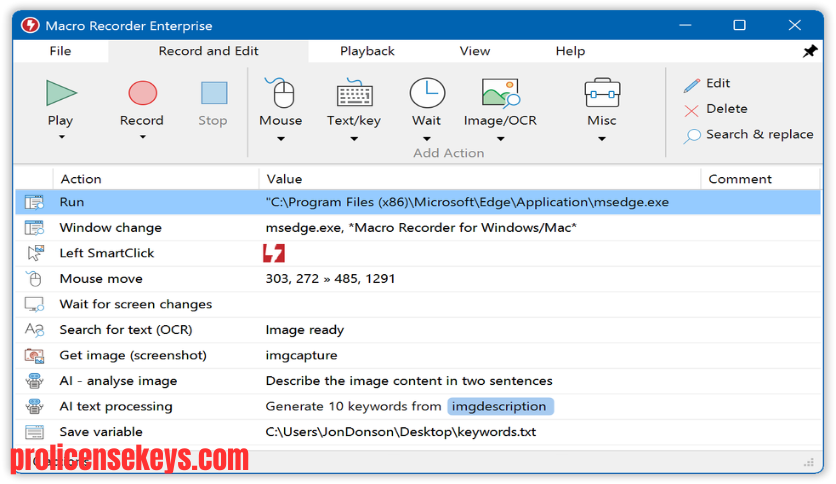
Task: Expand the Record dropdown arrow
Action: point(142,137)
